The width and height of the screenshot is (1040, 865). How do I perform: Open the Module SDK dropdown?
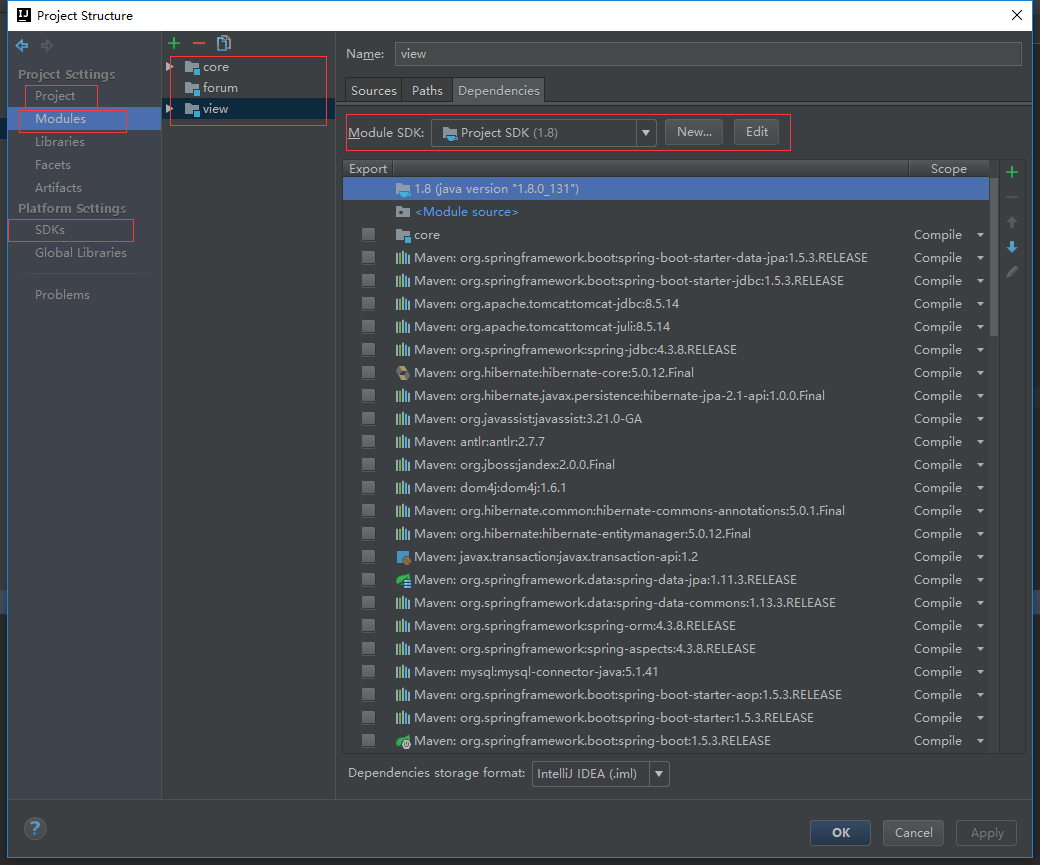645,131
